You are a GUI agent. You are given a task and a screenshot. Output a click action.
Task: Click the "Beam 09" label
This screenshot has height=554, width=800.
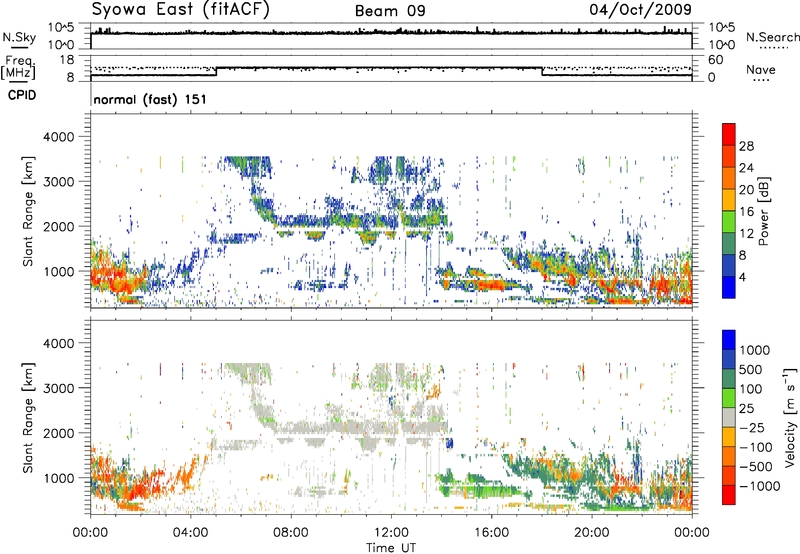click(x=390, y=11)
